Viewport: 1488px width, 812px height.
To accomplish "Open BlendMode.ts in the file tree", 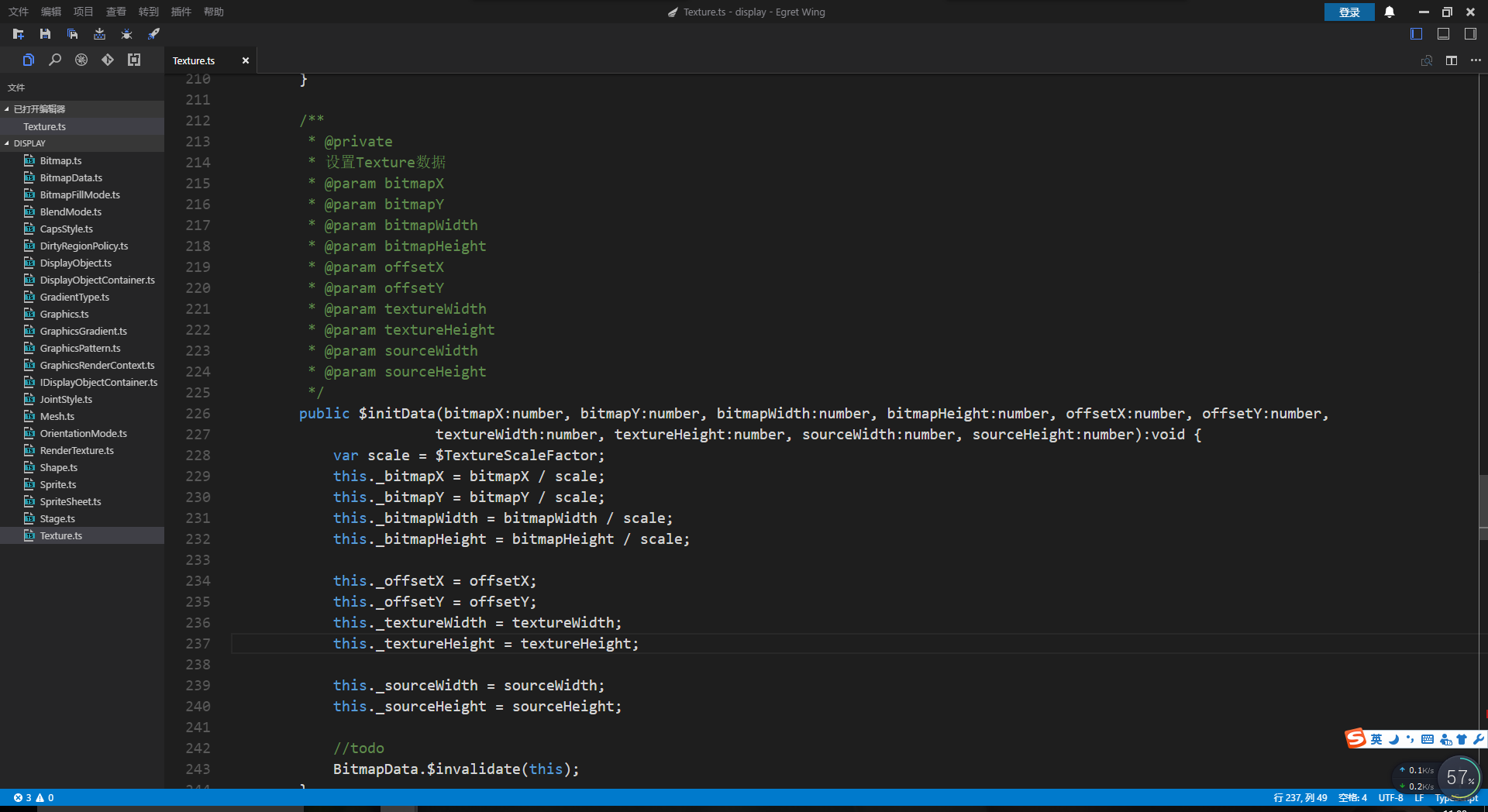I will point(82,212).
